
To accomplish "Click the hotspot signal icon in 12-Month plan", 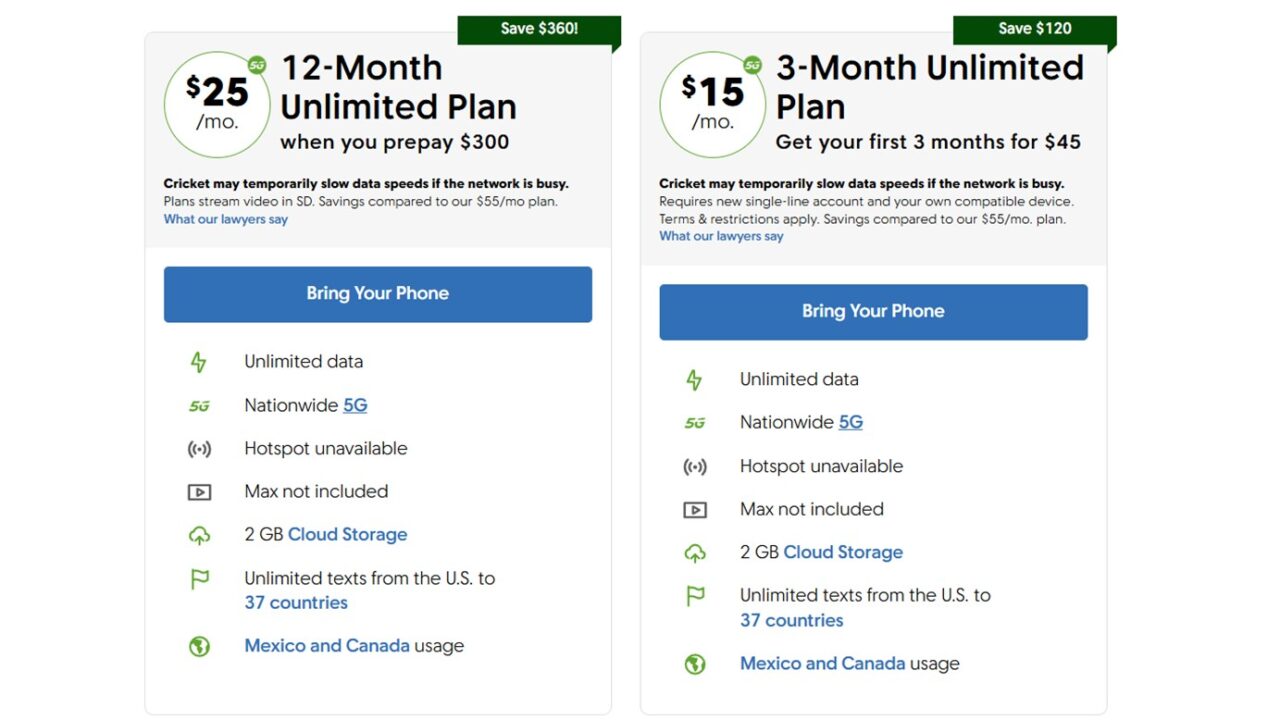I will [x=199, y=449].
